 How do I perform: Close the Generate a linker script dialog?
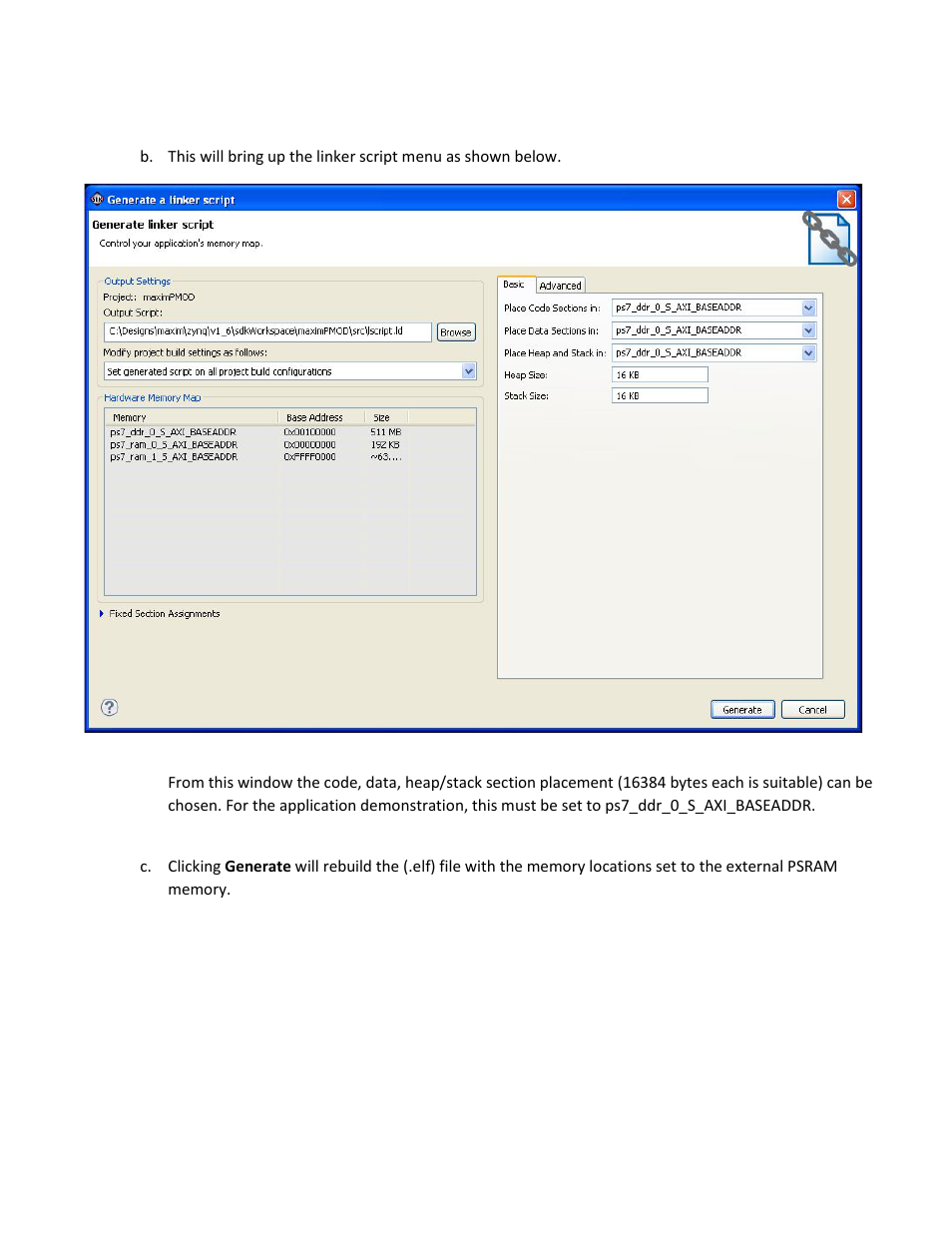tap(846, 199)
